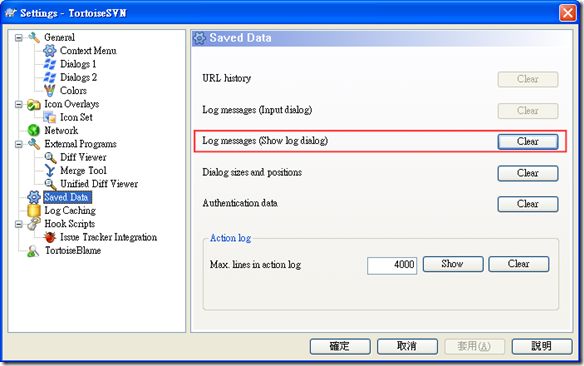Open the Hook Scripts page
The width and height of the screenshot is (584, 366).
click(x=70, y=224)
